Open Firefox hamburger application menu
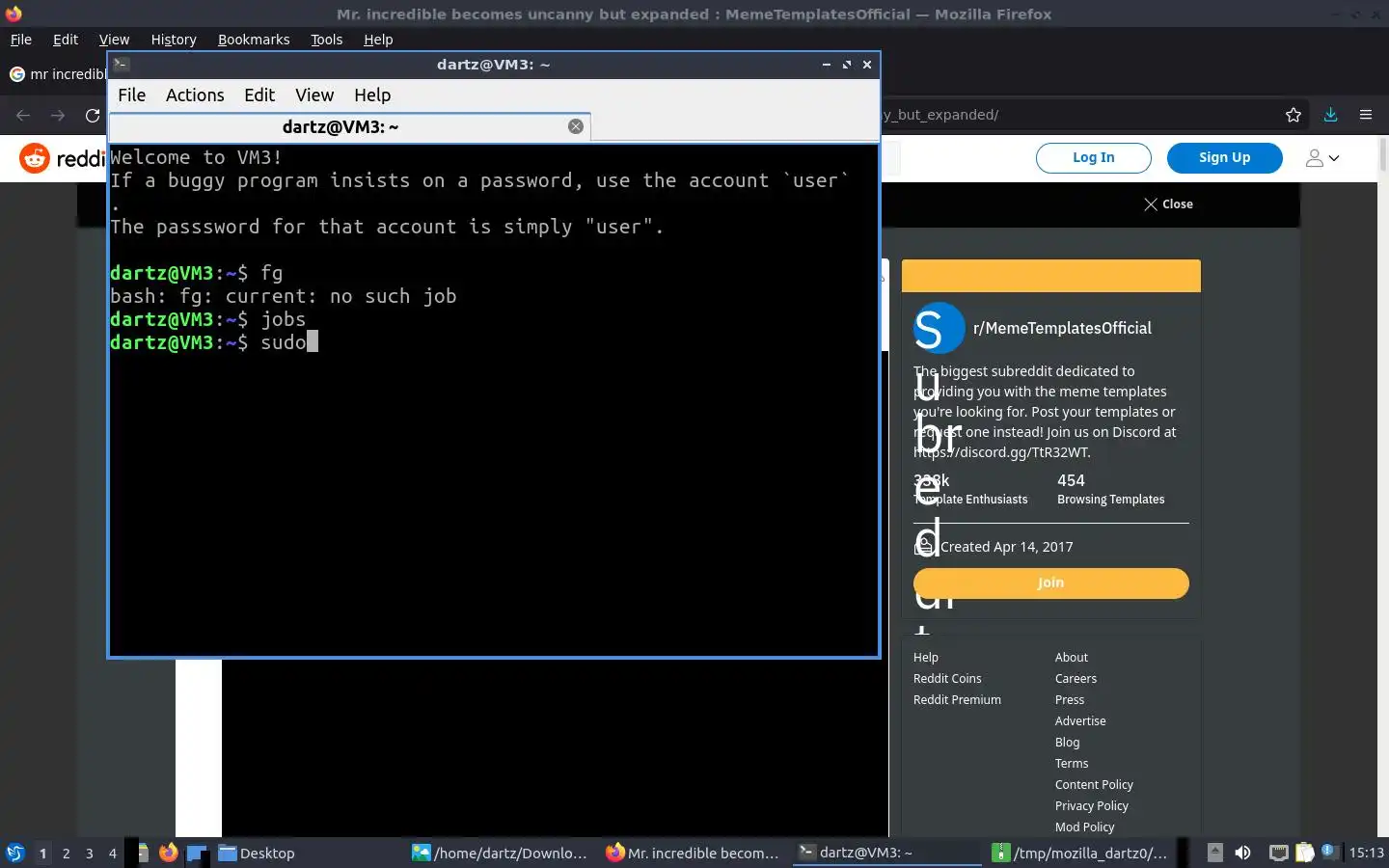 (x=1366, y=115)
